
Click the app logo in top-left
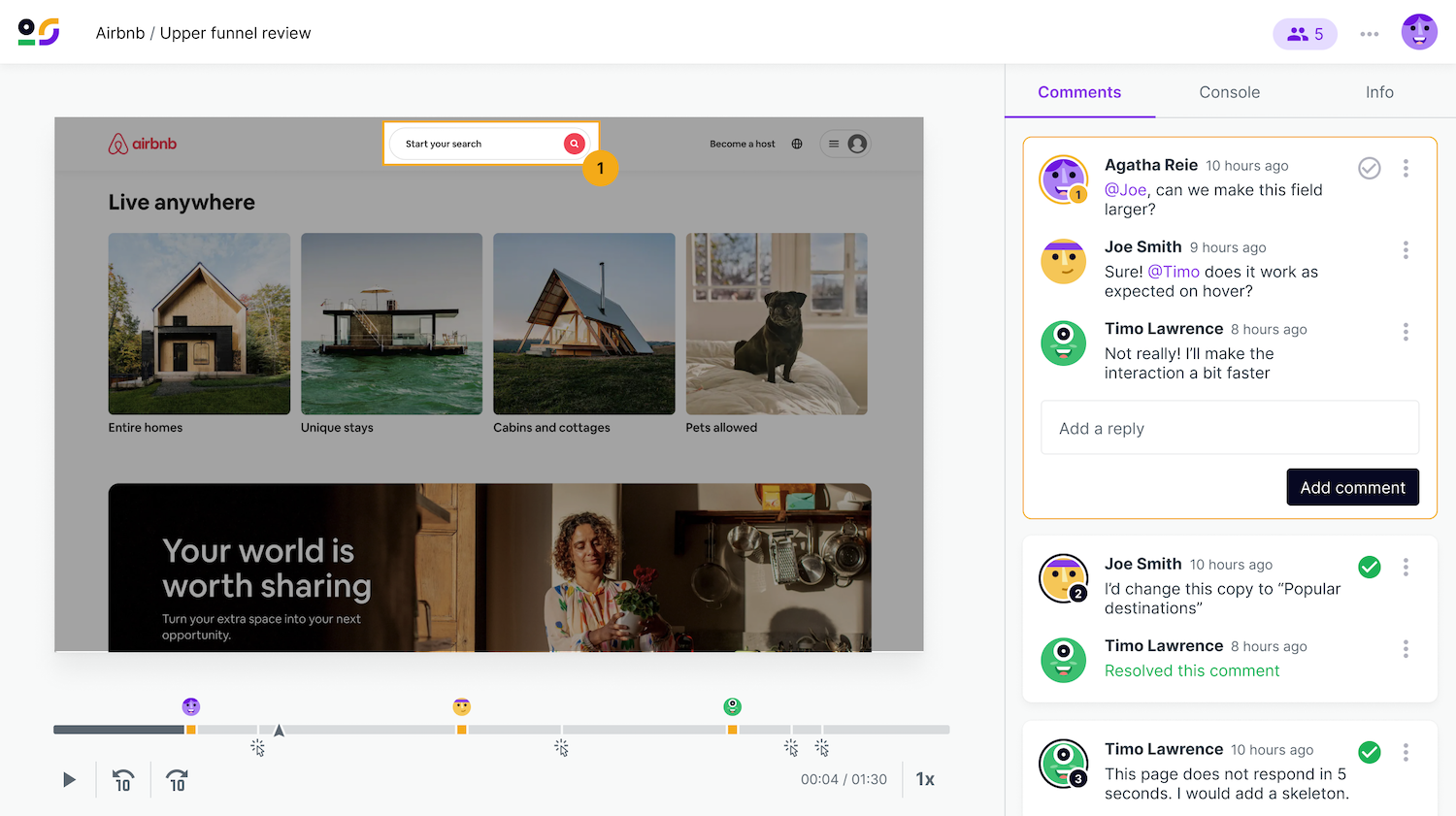pyautogui.click(x=39, y=33)
